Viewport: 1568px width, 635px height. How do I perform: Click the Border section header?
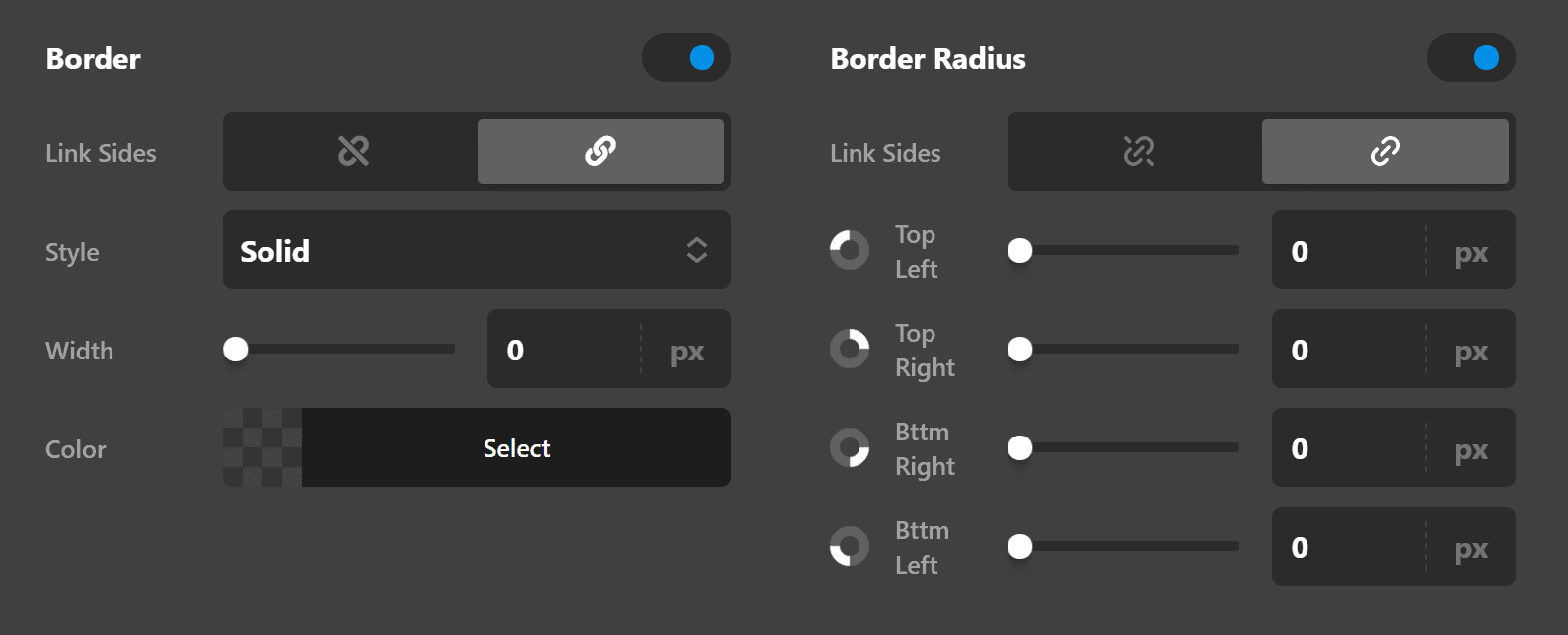tap(93, 58)
